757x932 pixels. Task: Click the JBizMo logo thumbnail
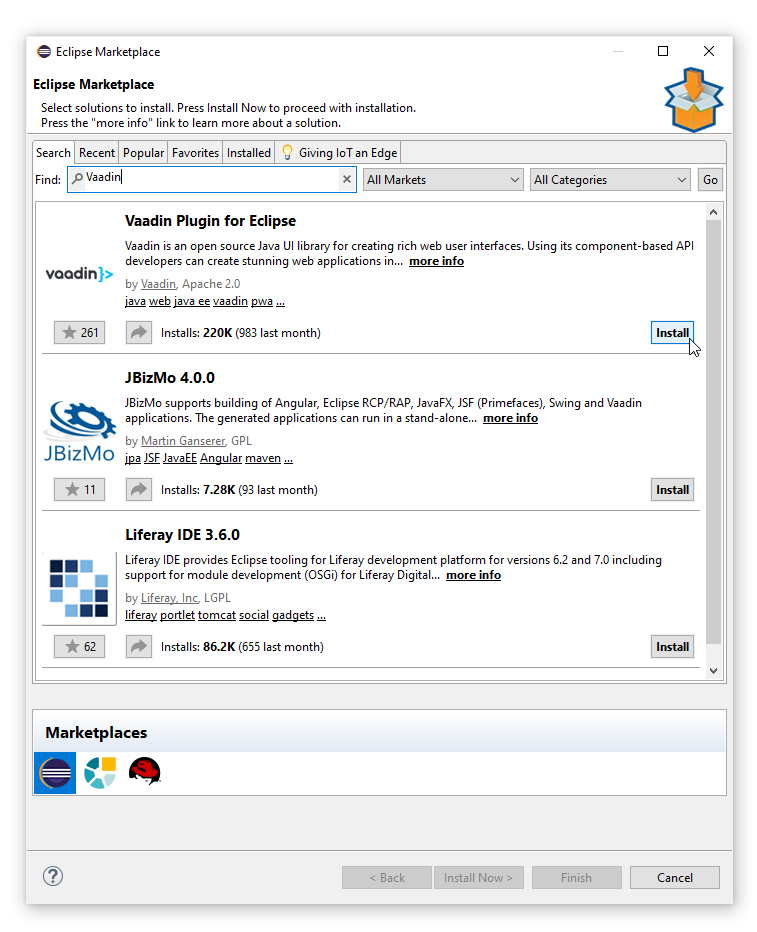[79, 432]
